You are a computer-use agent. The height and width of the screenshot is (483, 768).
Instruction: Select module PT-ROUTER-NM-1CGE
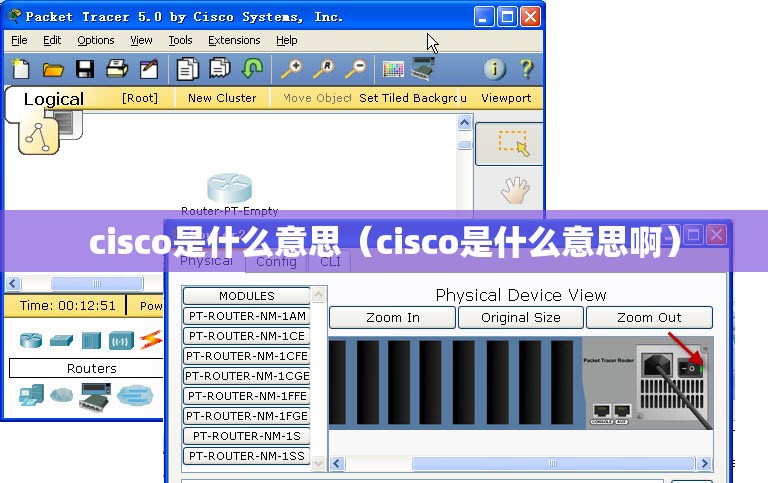tap(247, 376)
